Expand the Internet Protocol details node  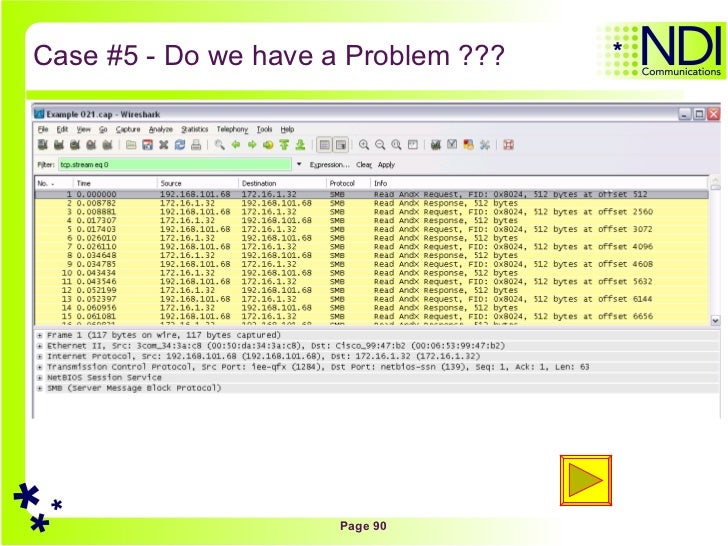[x=40, y=357]
